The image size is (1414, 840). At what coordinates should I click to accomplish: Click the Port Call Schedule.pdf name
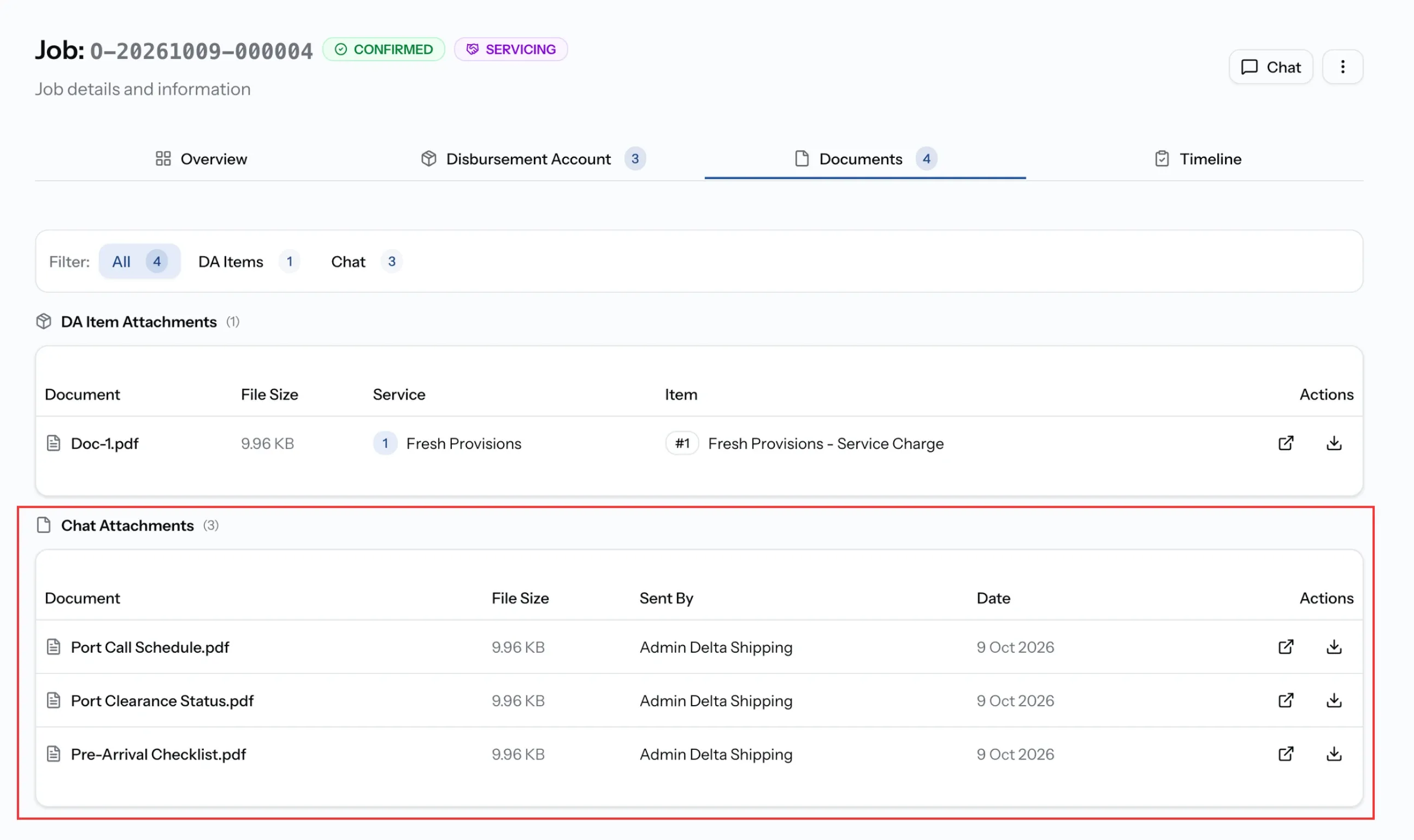tap(150, 648)
